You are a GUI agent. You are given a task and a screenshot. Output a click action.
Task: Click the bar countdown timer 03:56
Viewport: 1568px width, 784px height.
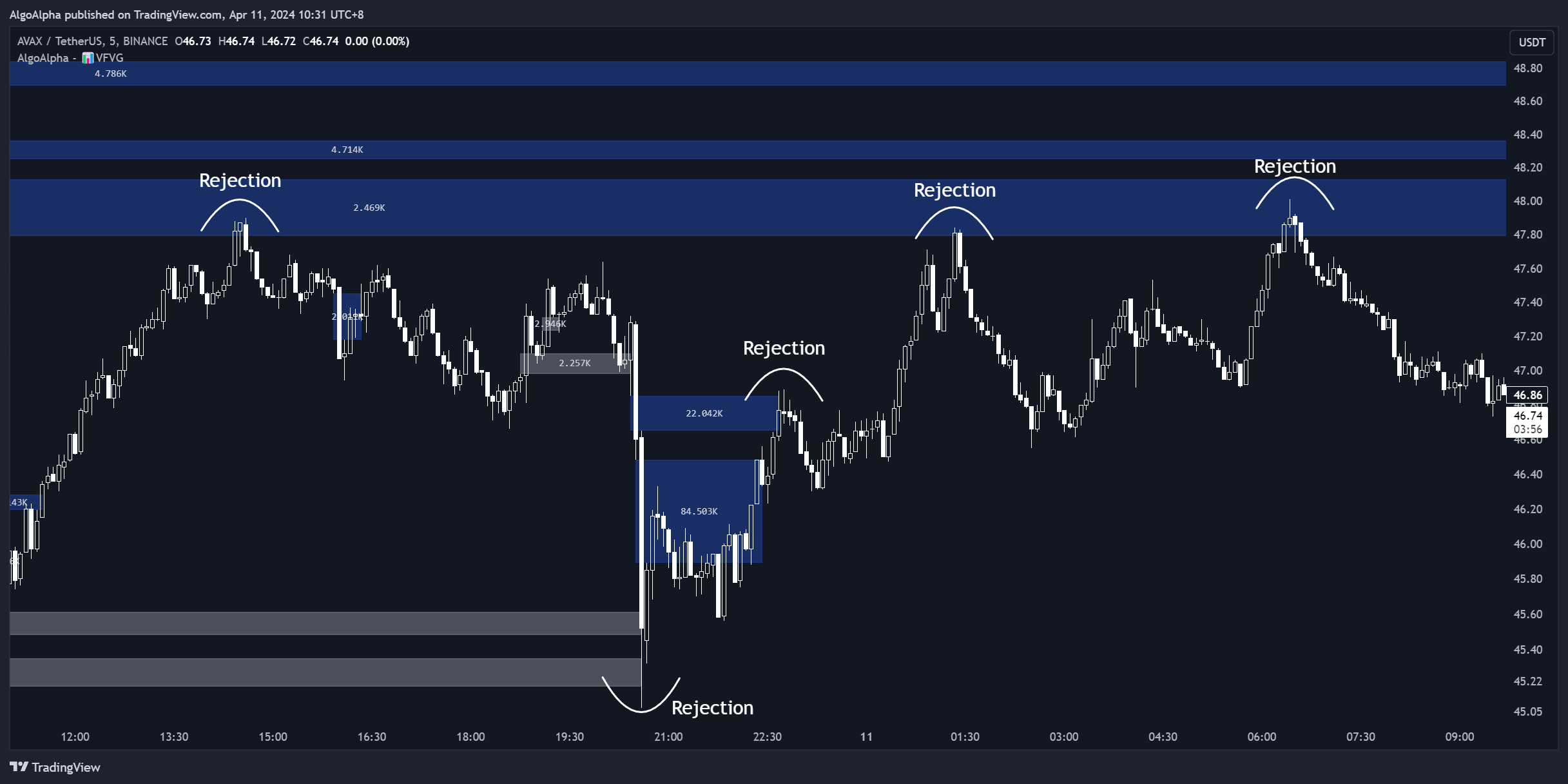tap(1527, 429)
